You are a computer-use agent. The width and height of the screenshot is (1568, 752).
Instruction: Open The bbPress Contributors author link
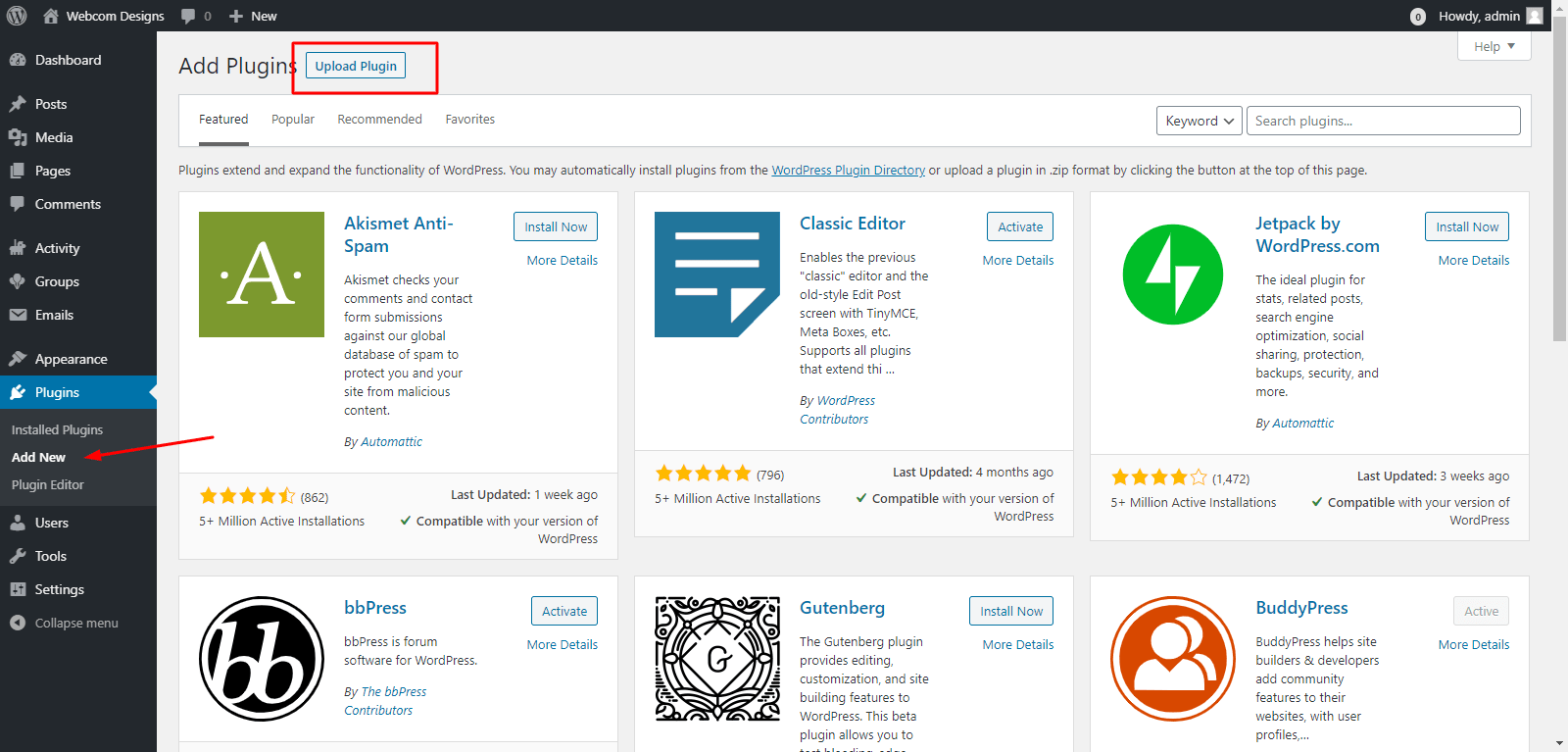pyautogui.click(x=385, y=701)
